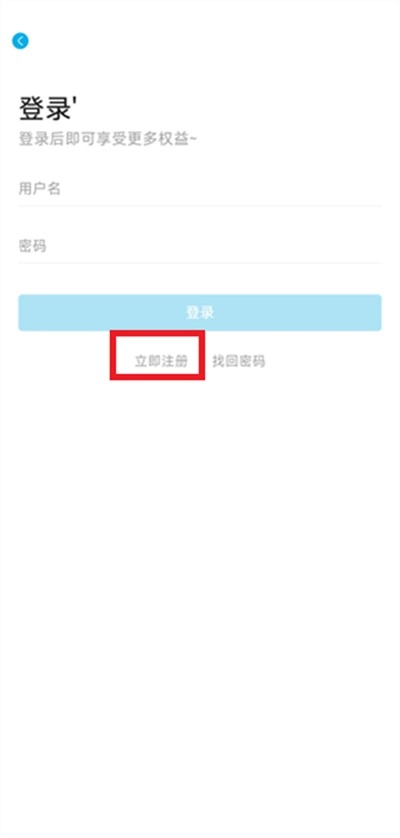Screen dimensions: 400x838
Task: Click the subtitle 登录后即可享受更多权益~
Action: (x=109, y=139)
